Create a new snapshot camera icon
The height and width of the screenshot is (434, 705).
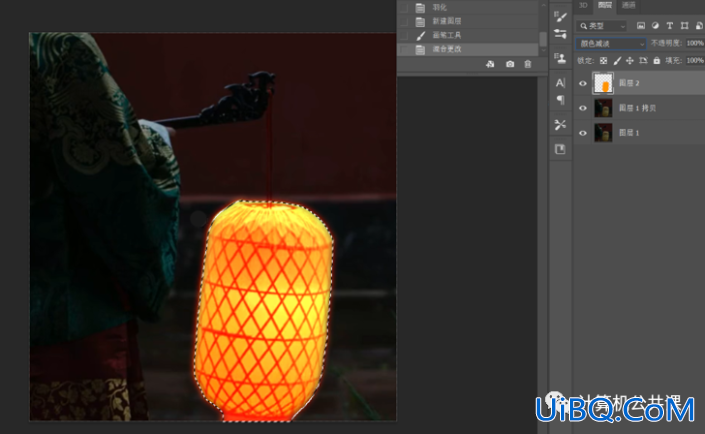509,64
